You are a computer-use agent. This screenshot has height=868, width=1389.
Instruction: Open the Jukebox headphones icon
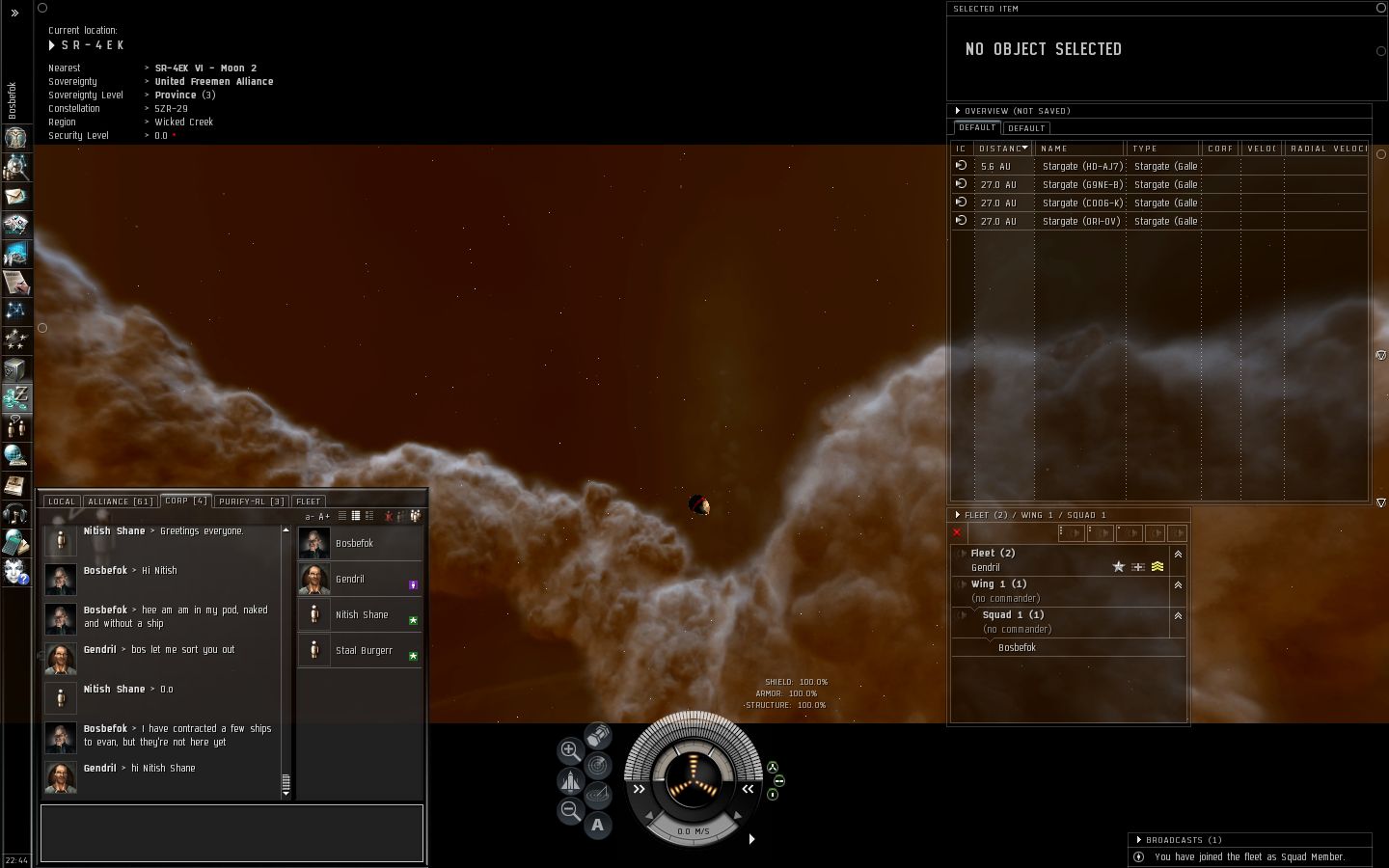[x=15, y=513]
